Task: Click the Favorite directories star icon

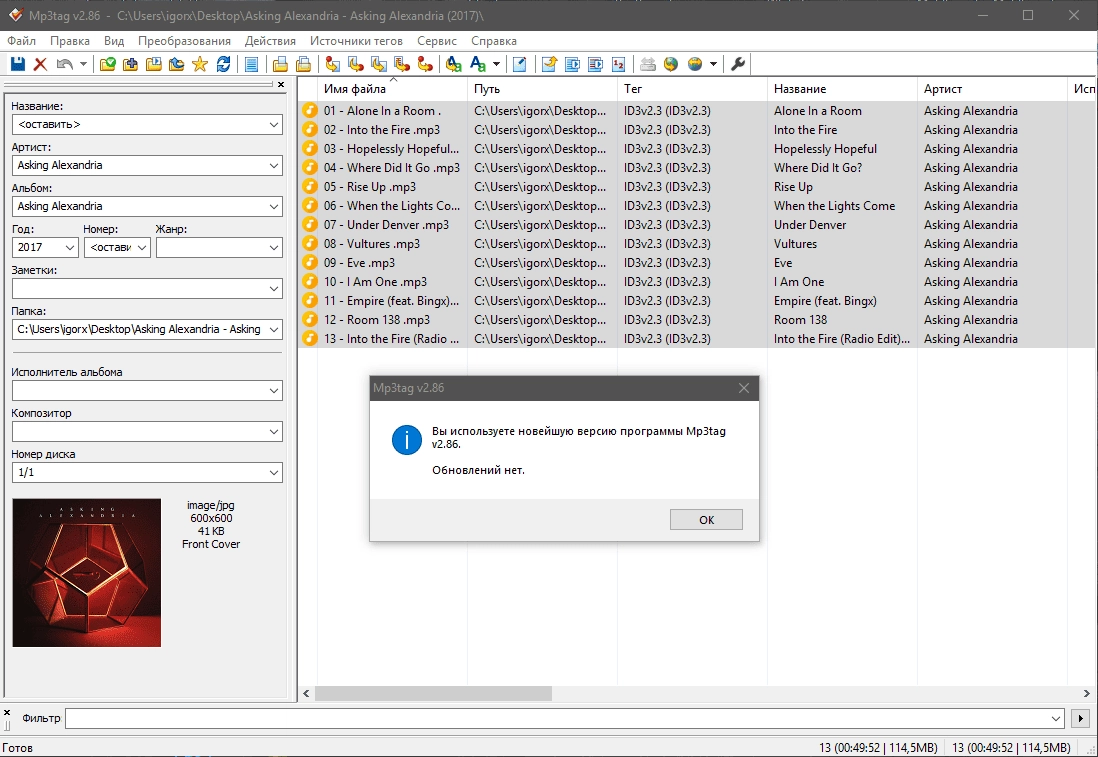Action: 200,64
